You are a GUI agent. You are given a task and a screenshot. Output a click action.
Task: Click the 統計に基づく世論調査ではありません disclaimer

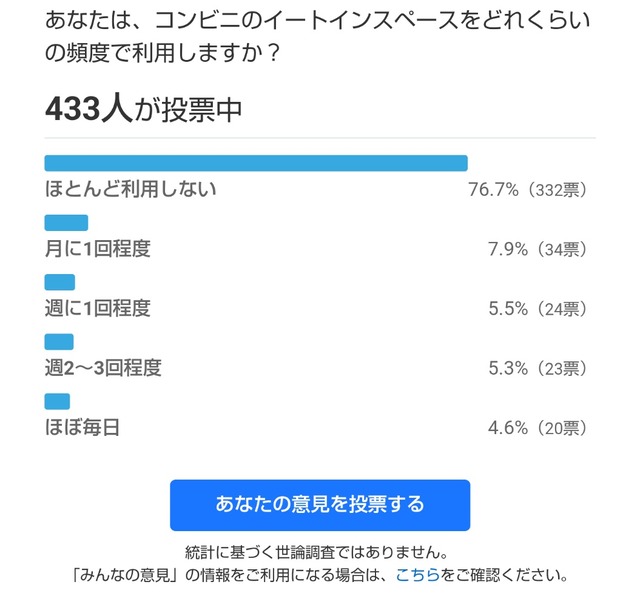(317, 552)
